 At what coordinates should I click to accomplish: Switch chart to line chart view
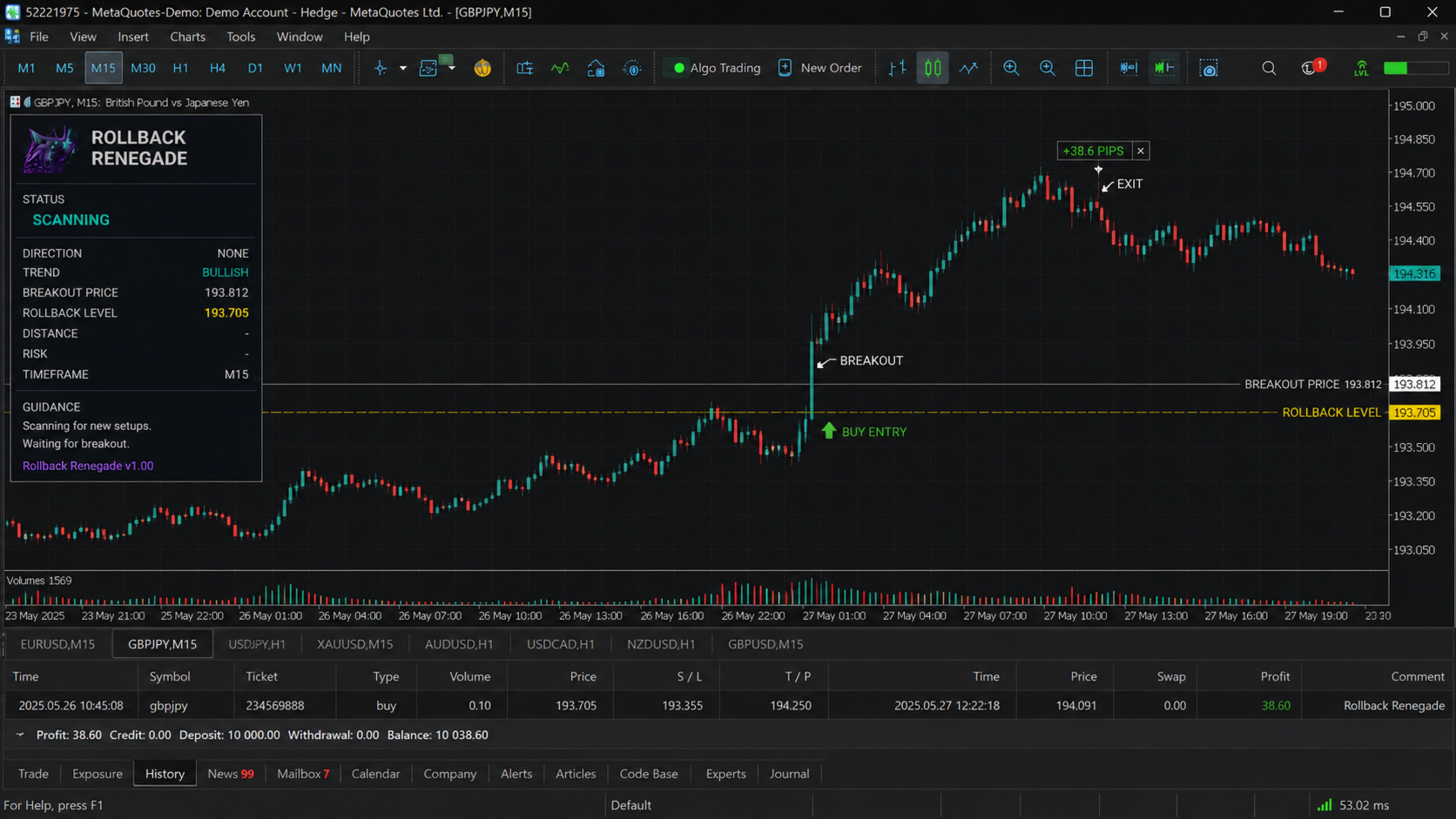click(x=968, y=68)
